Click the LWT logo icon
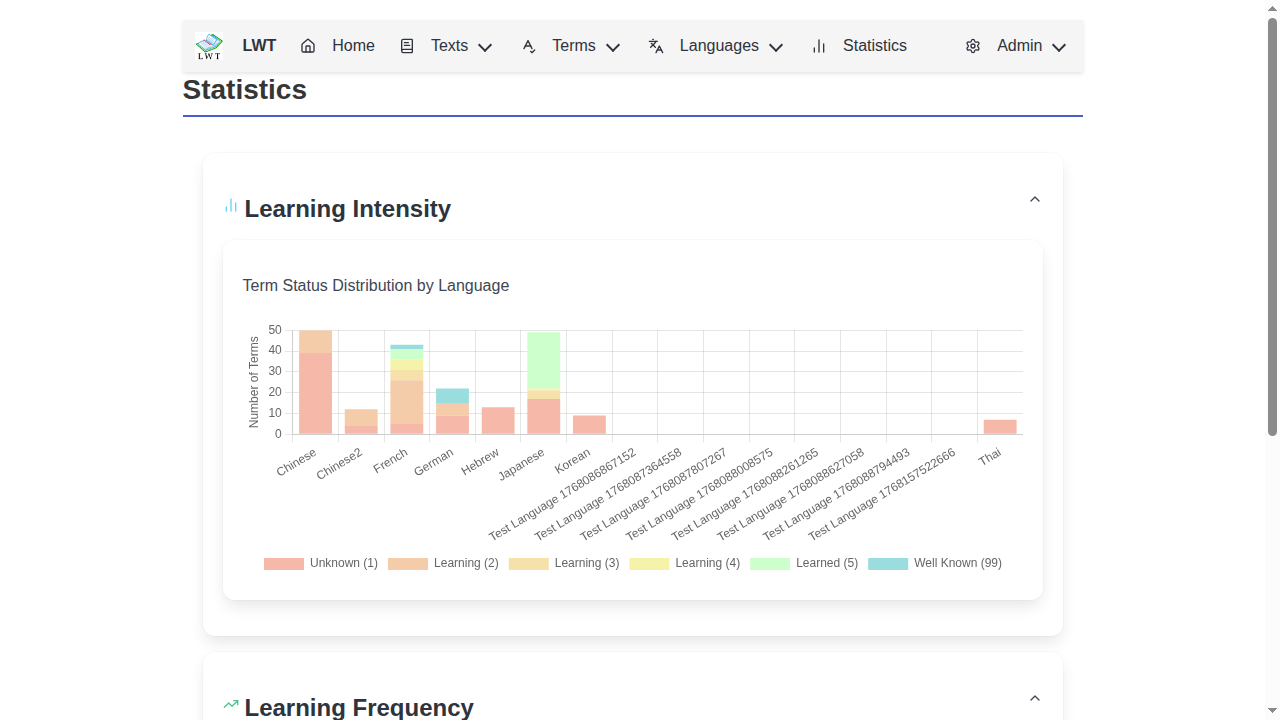1280x720 pixels. [x=209, y=46]
